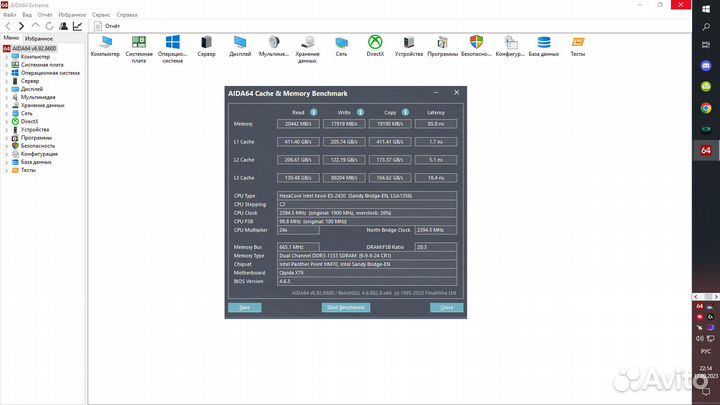
Task: Switch to the Избранное sidebar tab
Action: click(39, 39)
